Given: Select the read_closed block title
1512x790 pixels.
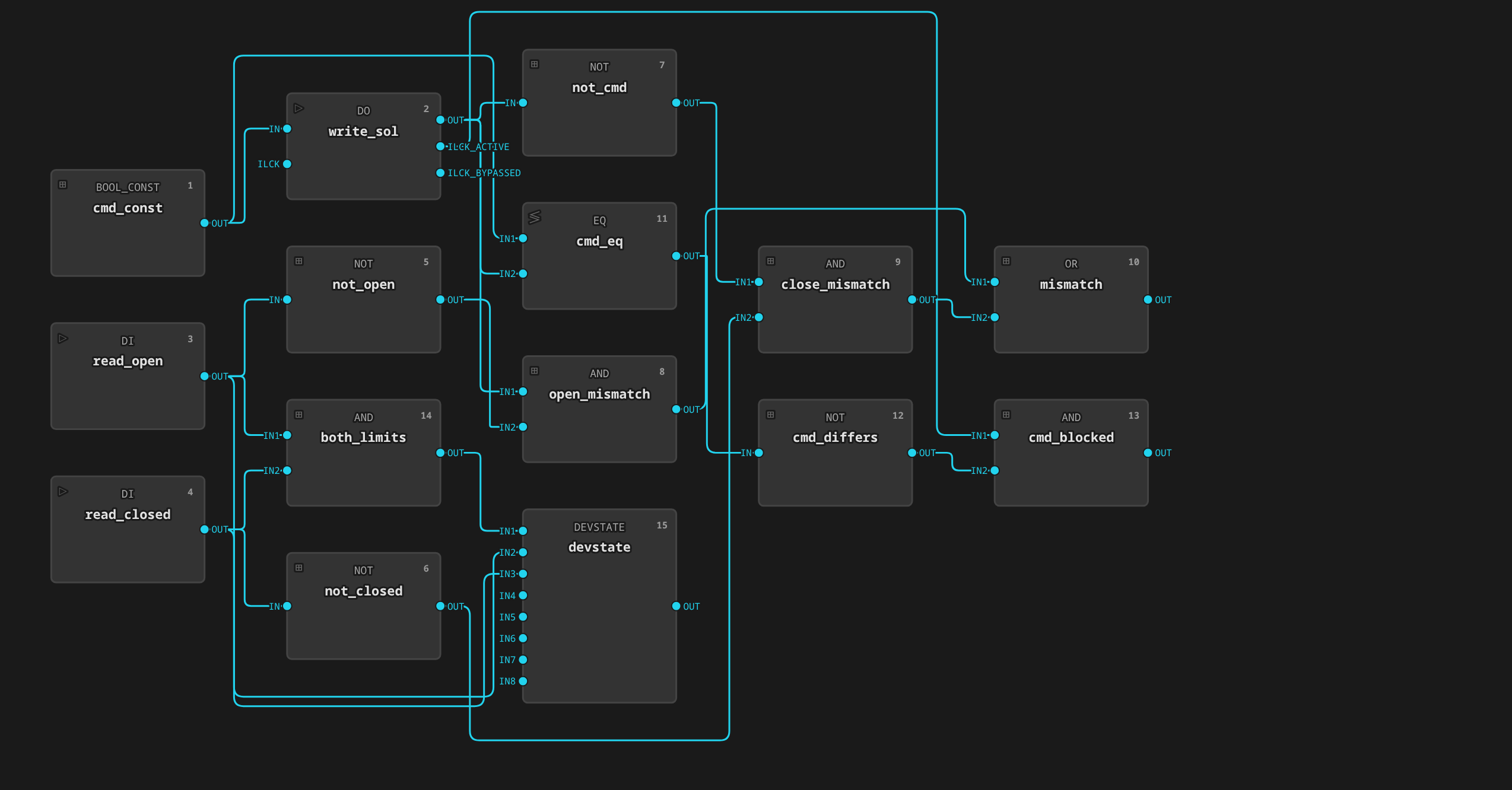Looking at the screenshot, I should (x=128, y=514).
